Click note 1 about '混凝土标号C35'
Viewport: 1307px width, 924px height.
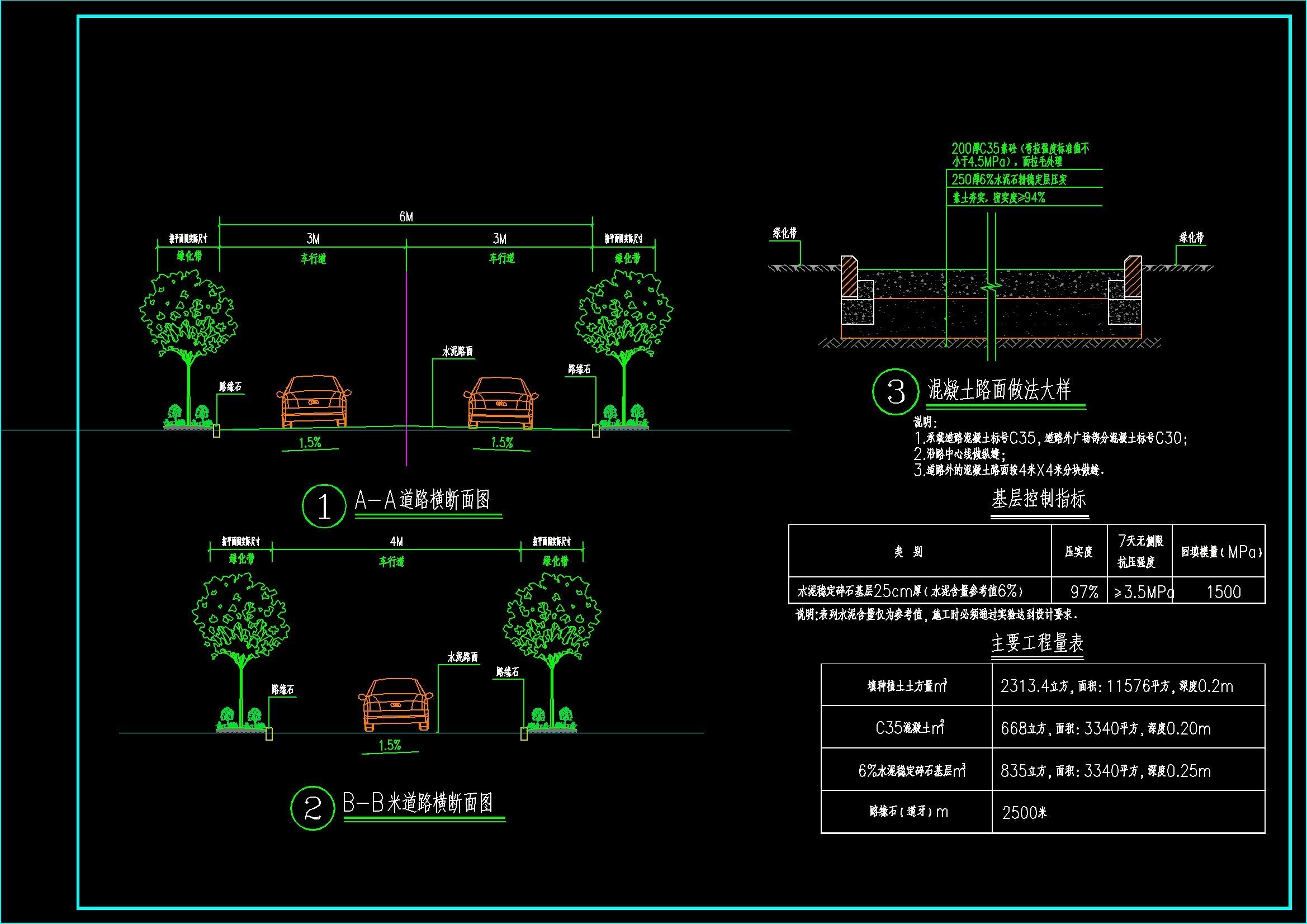pos(1050,438)
